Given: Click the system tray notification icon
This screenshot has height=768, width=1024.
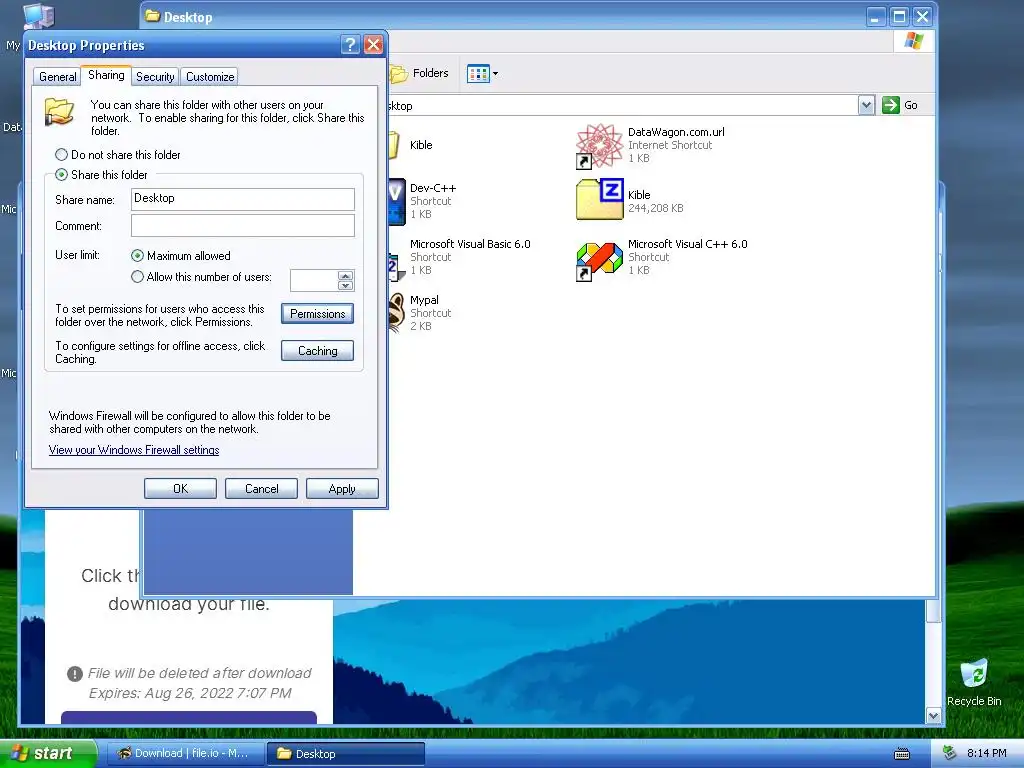Looking at the screenshot, I should coord(950,753).
